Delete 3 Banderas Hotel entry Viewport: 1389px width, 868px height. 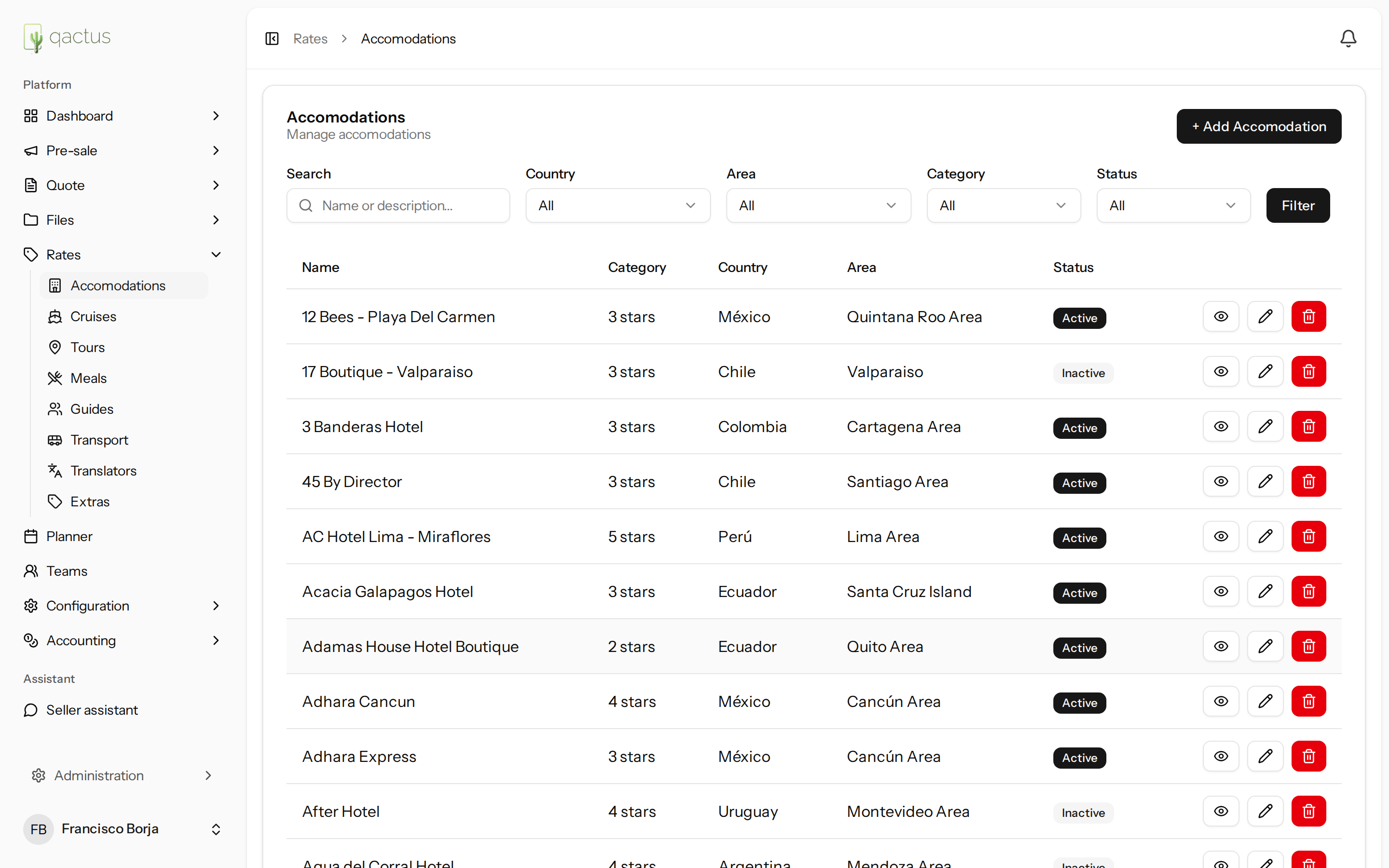(x=1308, y=427)
